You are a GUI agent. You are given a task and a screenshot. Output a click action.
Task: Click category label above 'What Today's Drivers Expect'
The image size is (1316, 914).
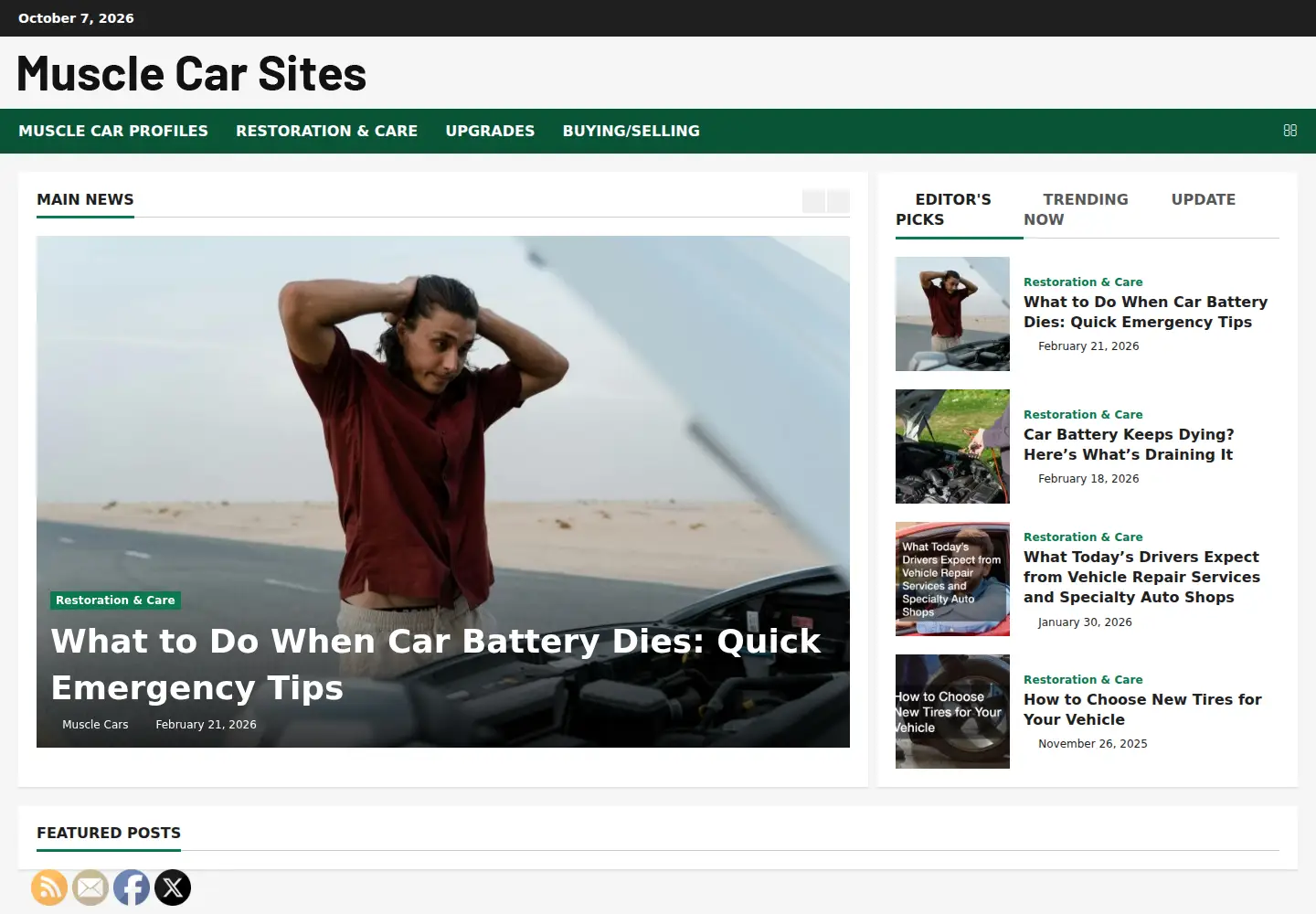[x=1083, y=537]
